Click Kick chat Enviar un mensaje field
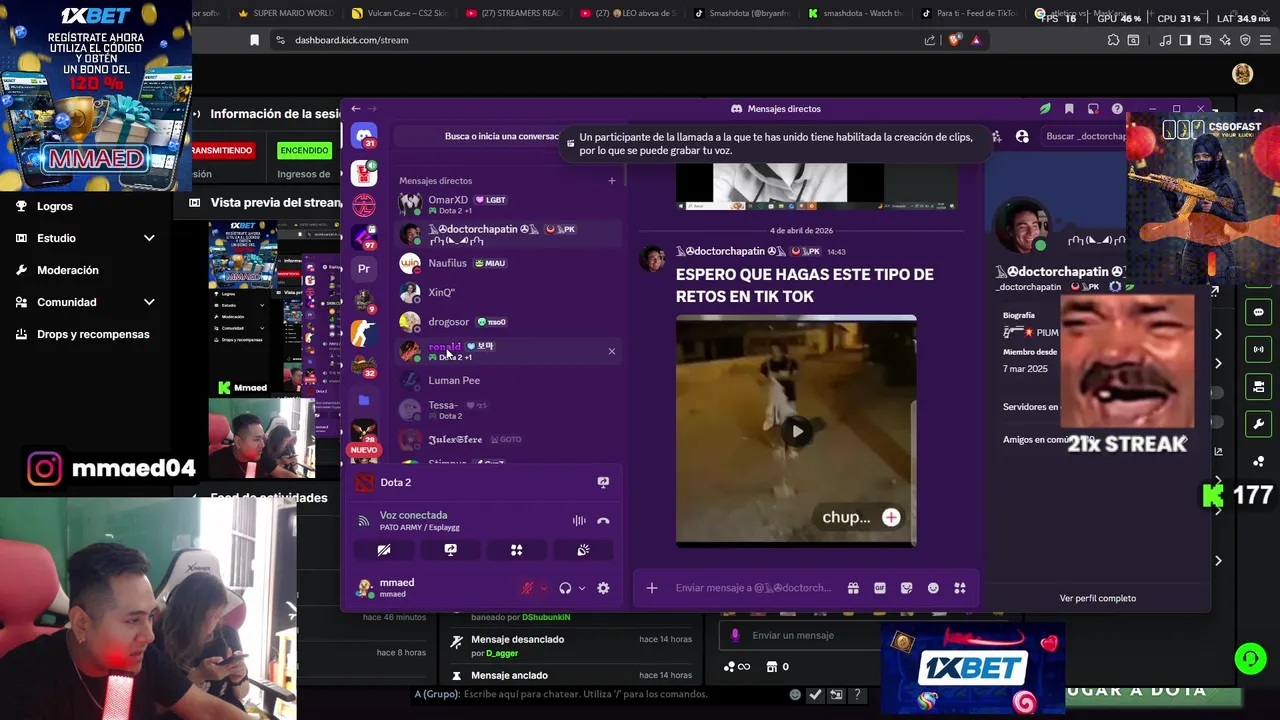1280x720 pixels. [800, 635]
